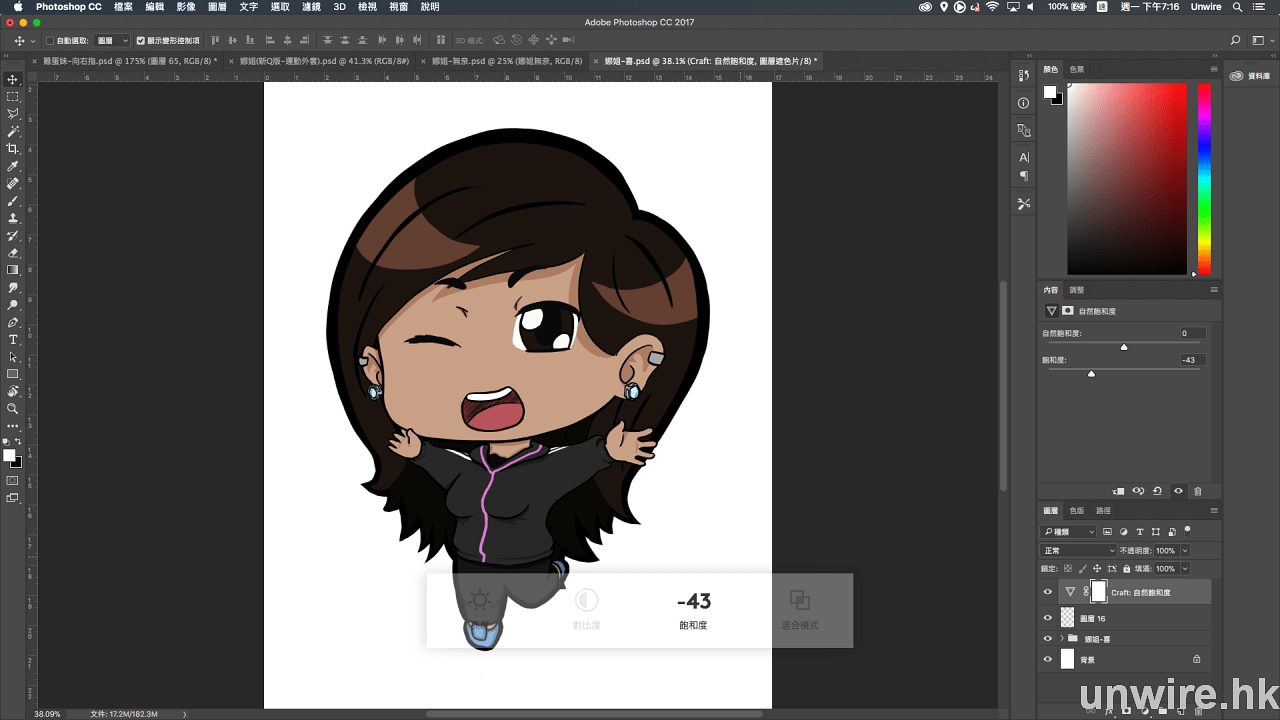The image size is (1280, 720).
Task: Uncheck the 顯示變形控制項 checkbox
Action: tap(140, 41)
